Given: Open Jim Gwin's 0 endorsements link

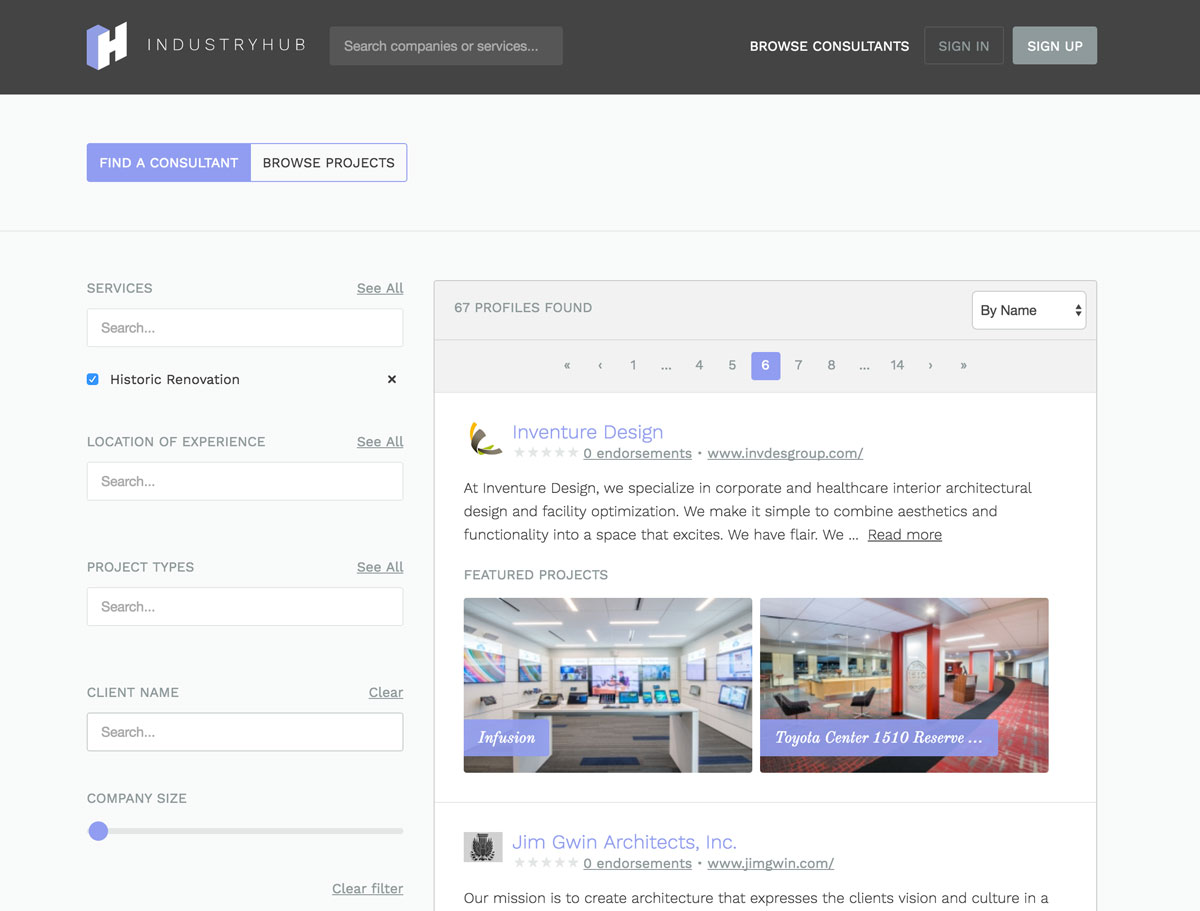Looking at the screenshot, I should 638,863.
